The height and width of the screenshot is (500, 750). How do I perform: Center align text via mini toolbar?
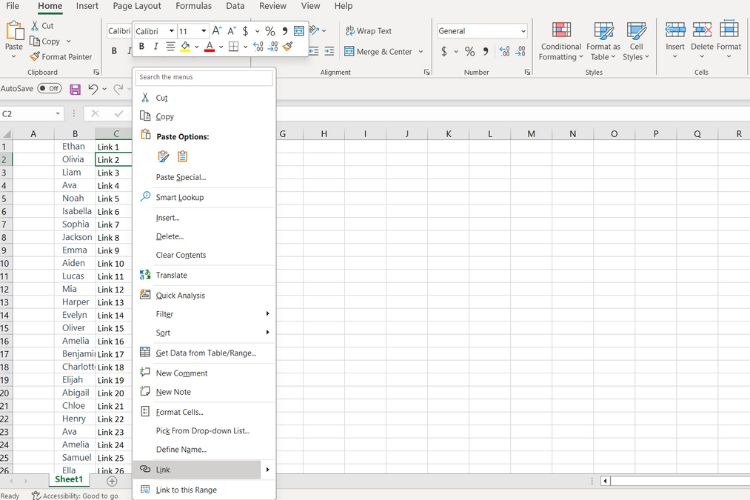pos(170,46)
